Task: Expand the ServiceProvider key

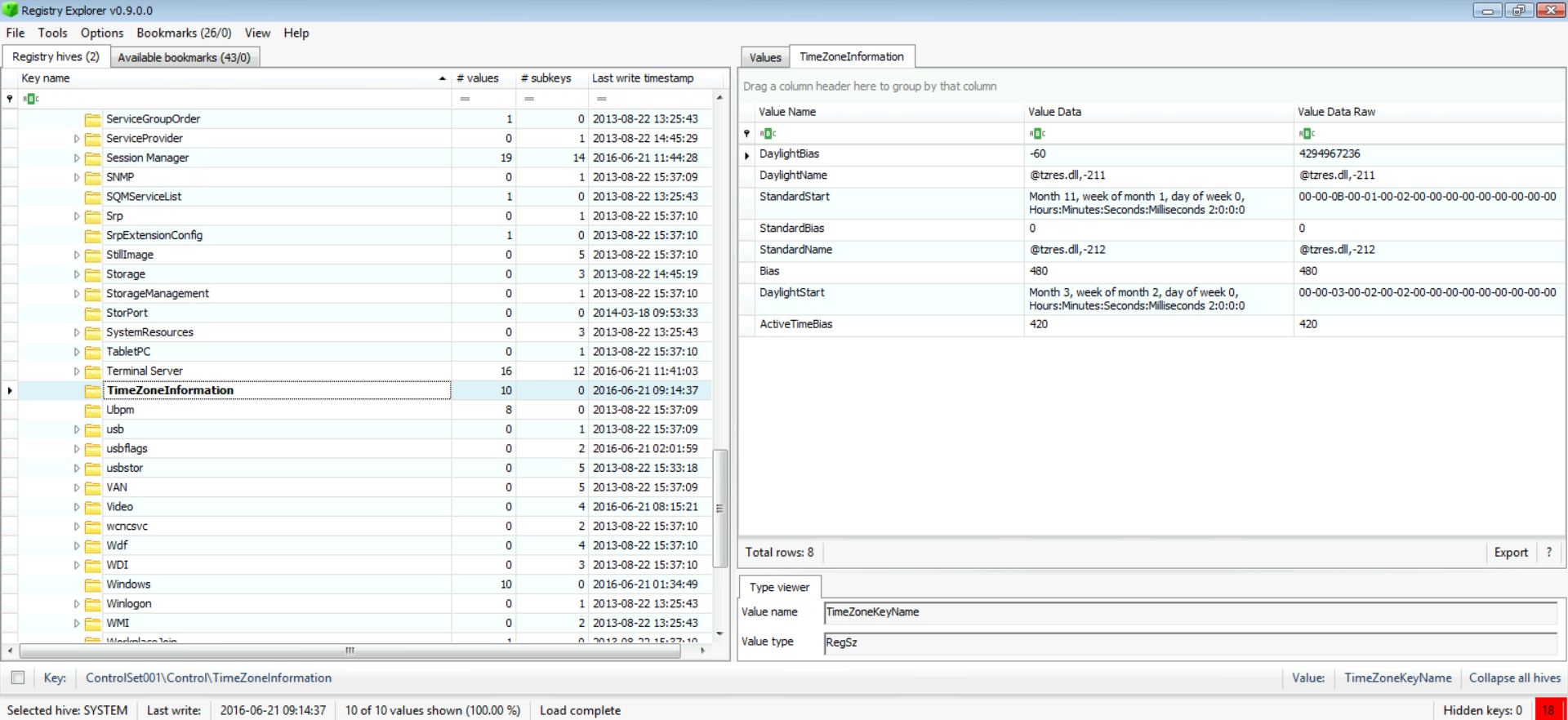Action: point(77,139)
